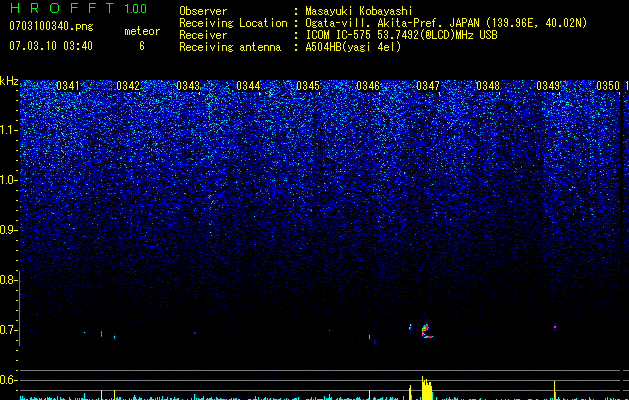
Task: Click the meteor count value 6
Action: point(142,46)
